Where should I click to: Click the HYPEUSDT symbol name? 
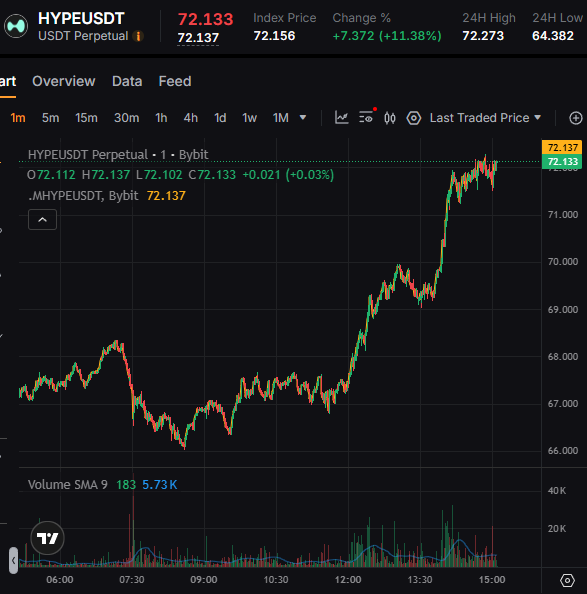[81, 18]
